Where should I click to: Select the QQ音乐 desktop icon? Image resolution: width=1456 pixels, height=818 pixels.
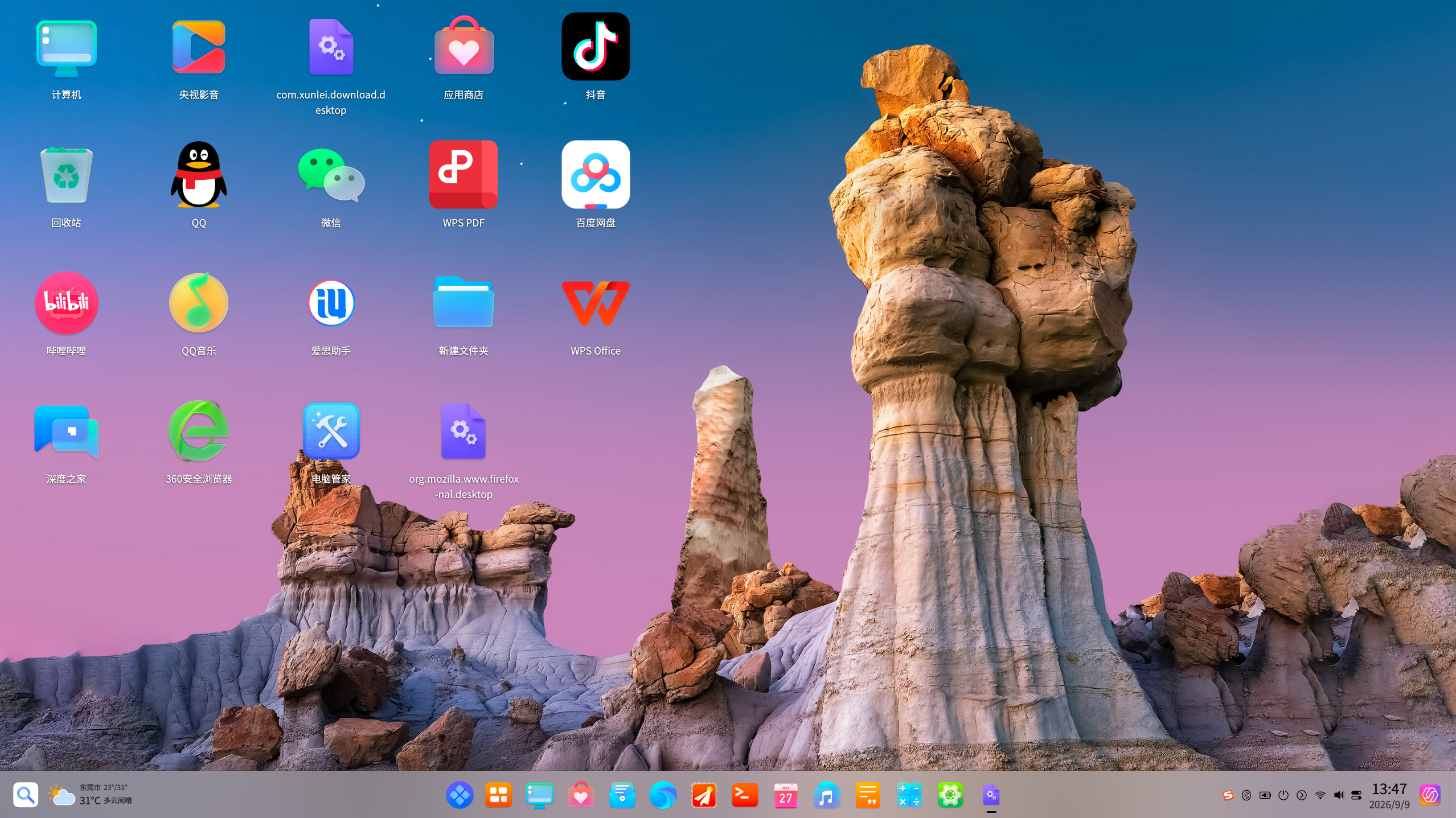(198, 303)
